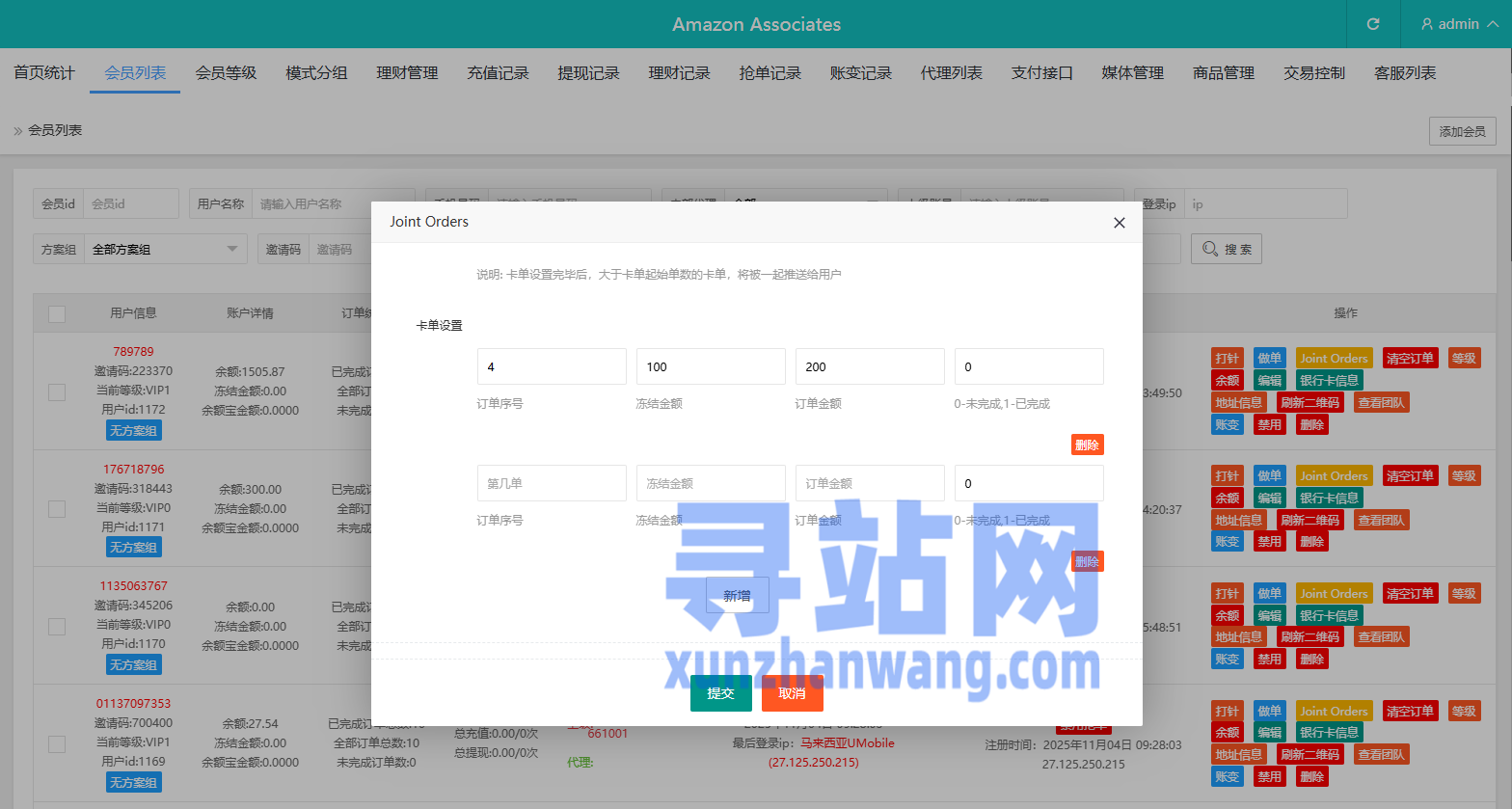Click the 取消 cancel button
Viewport: 1512px width, 809px height.
792,693
